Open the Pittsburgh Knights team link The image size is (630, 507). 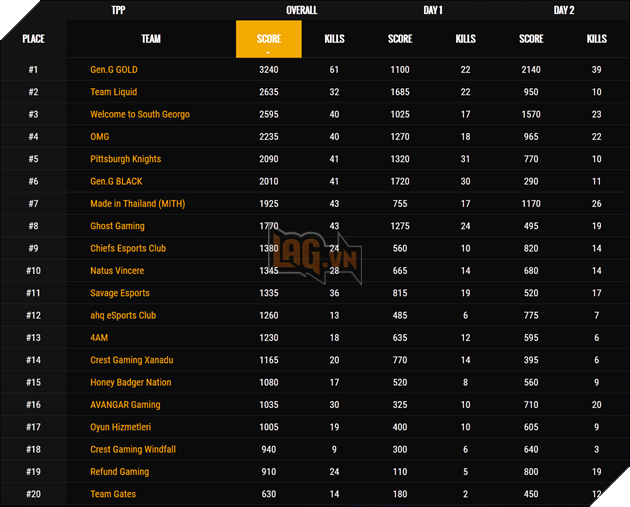[125, 159]
